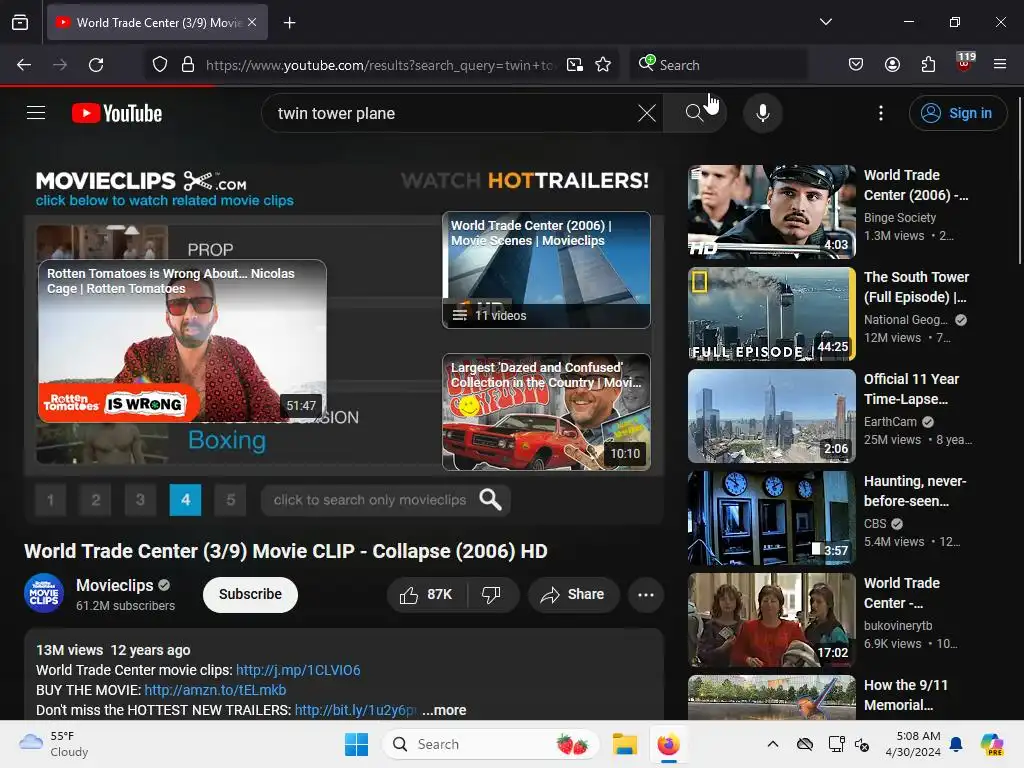This screenshot has width=1024, height=768.
Task: Click the movieclips search magnifier icon
Action: point(491,500)
